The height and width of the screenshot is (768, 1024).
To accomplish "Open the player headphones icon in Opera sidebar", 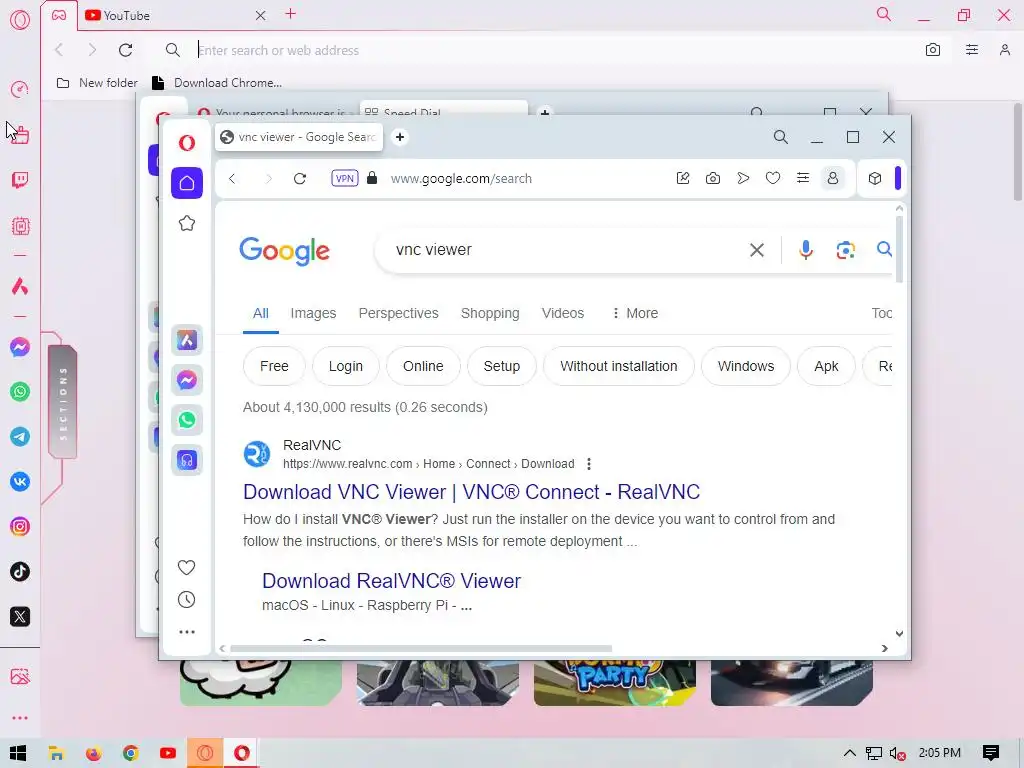I will pyautogui.click(x=187, y=460).
